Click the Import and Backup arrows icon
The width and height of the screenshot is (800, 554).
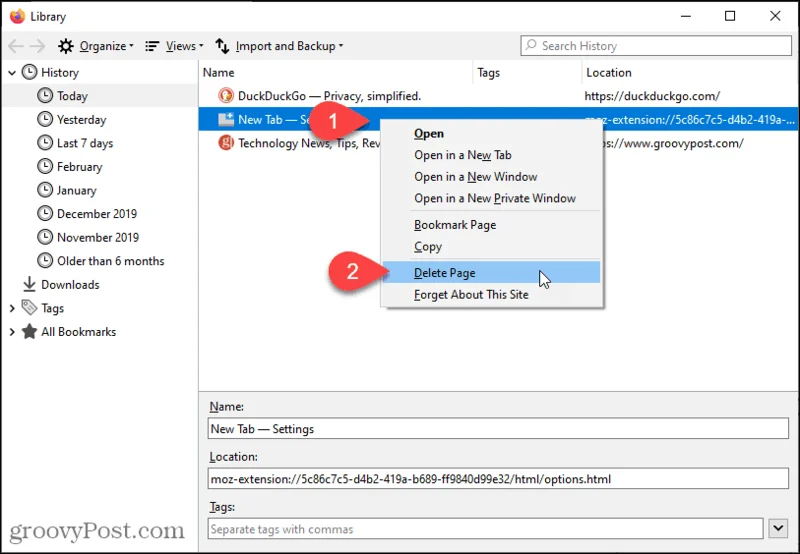222,46
